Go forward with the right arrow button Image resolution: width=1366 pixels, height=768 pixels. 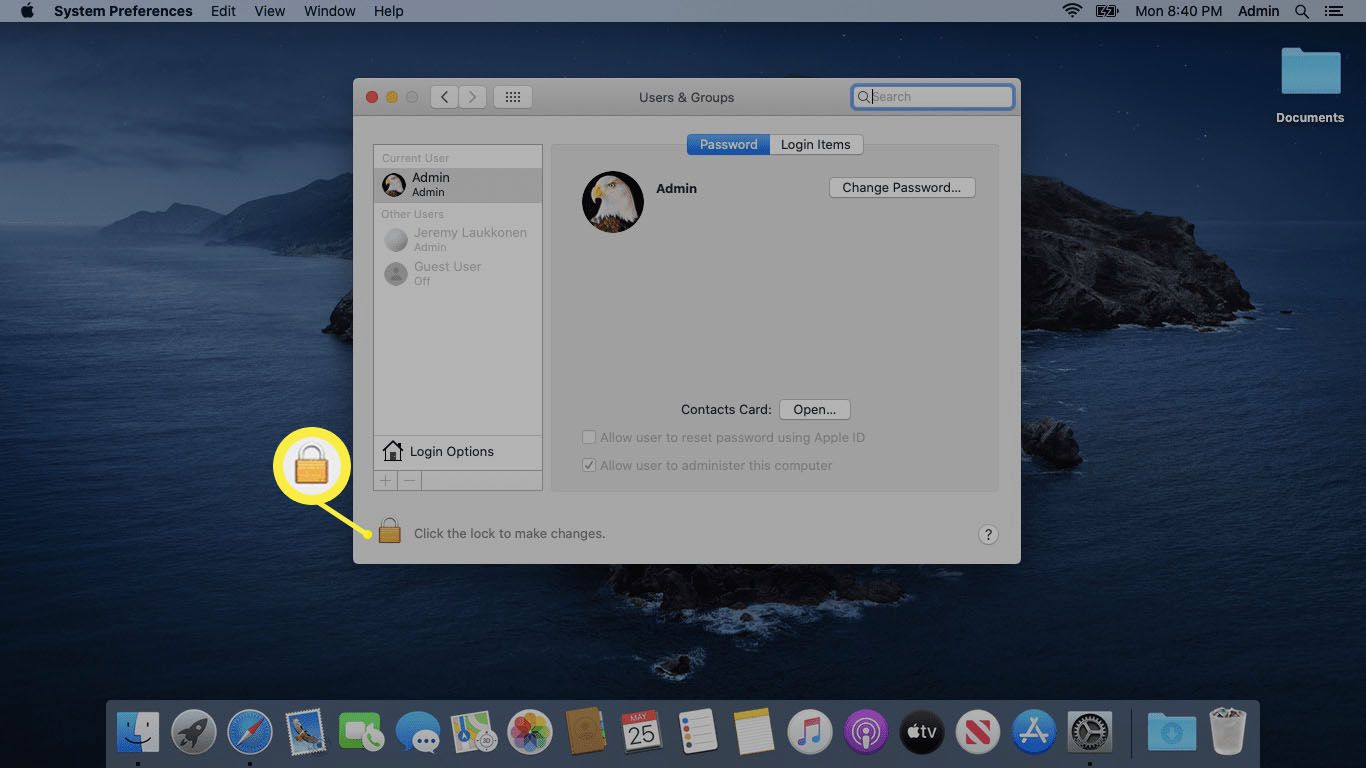[x=473, y=97]
